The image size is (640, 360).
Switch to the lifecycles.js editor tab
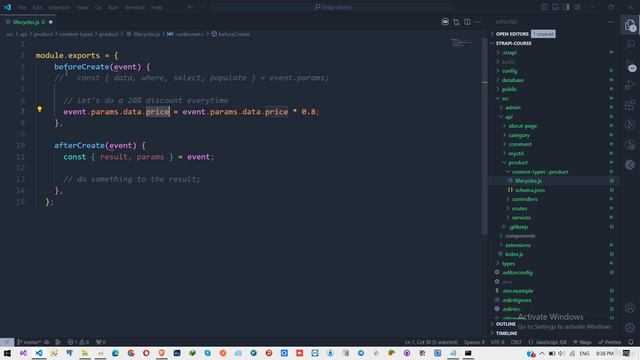[x=29, y=22]
